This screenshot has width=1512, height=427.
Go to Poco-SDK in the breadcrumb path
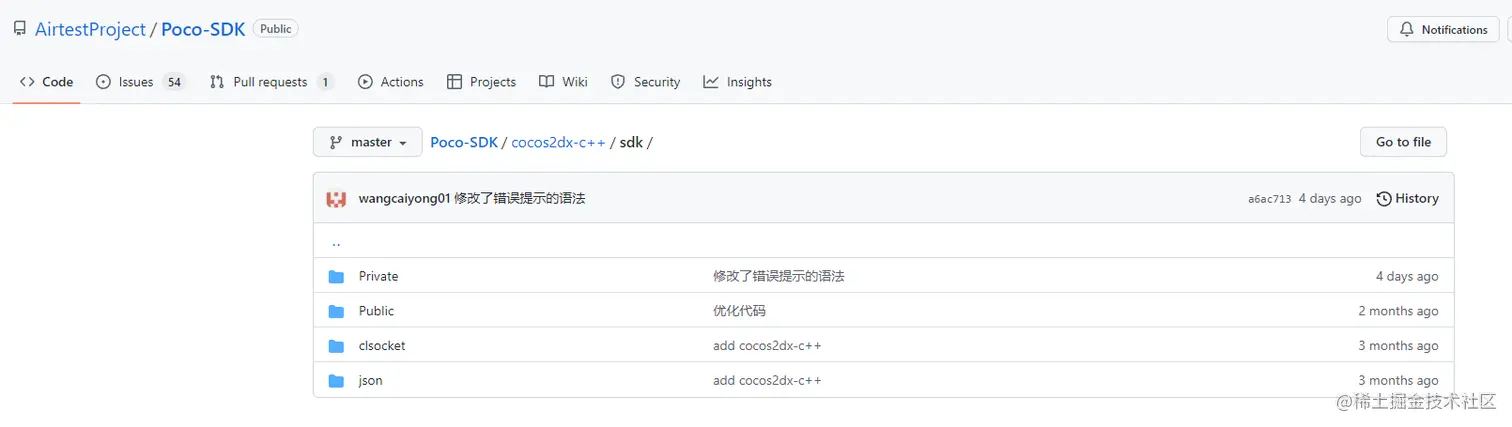(x=464, y=142)
